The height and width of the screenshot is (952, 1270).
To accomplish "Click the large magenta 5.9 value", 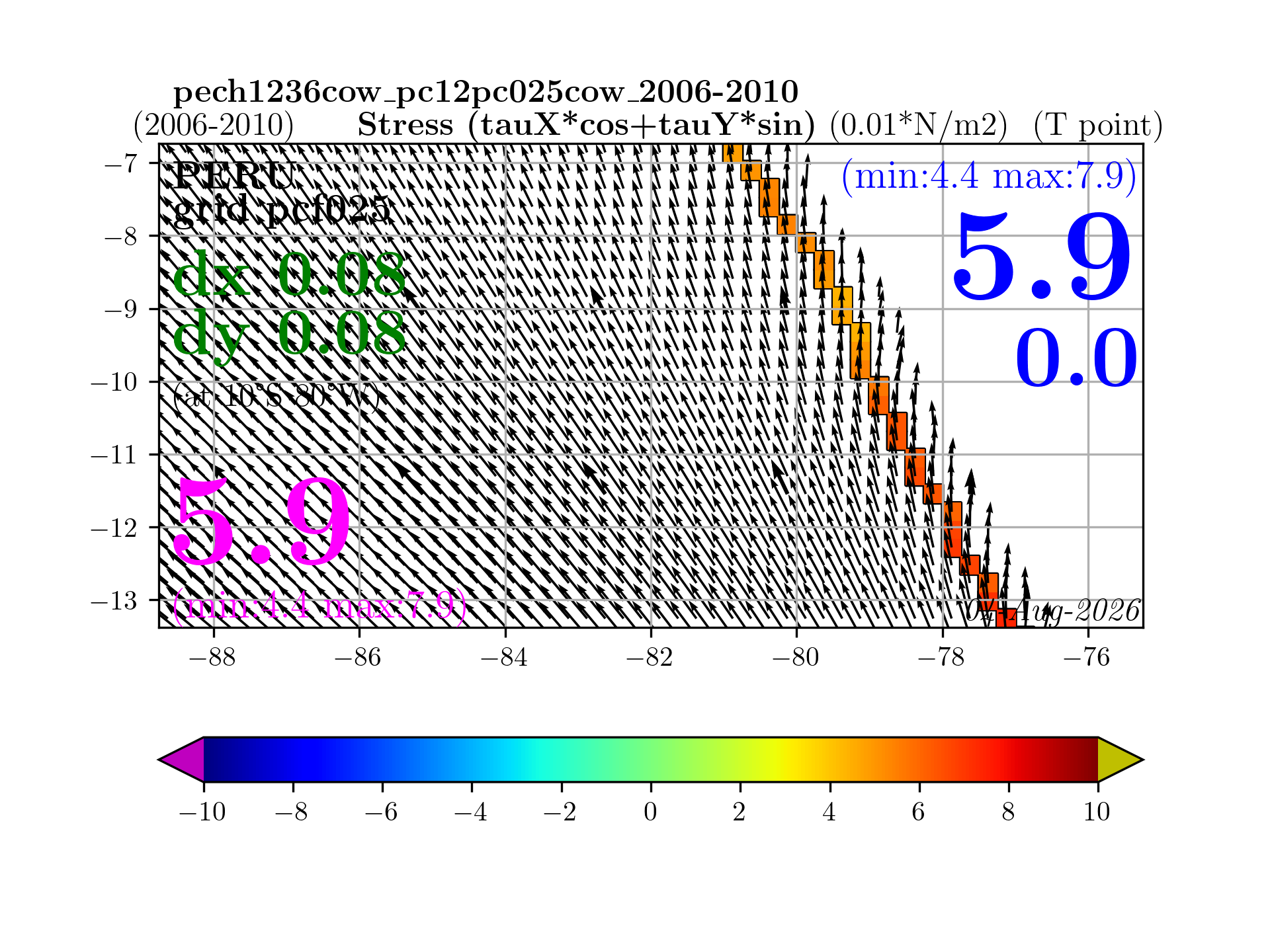I will (261, 522).
